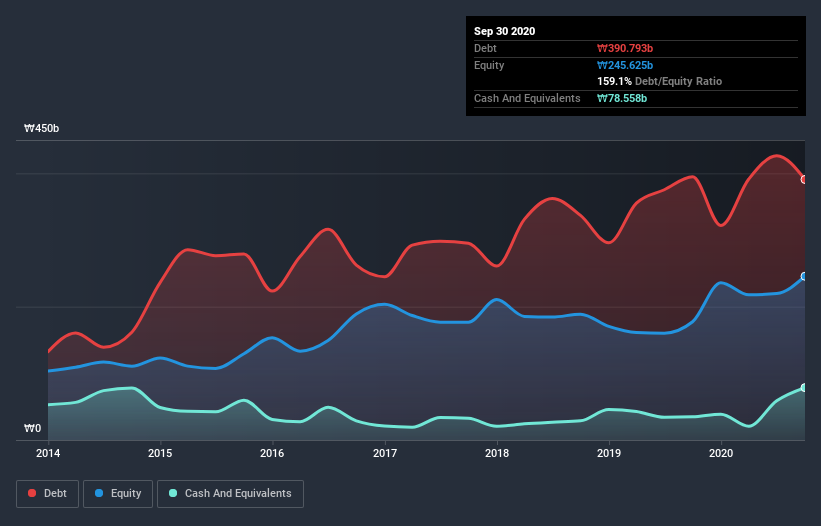821x526 pixels.
Task: Click the 2014 x-axis label
Action: [48, 453]
